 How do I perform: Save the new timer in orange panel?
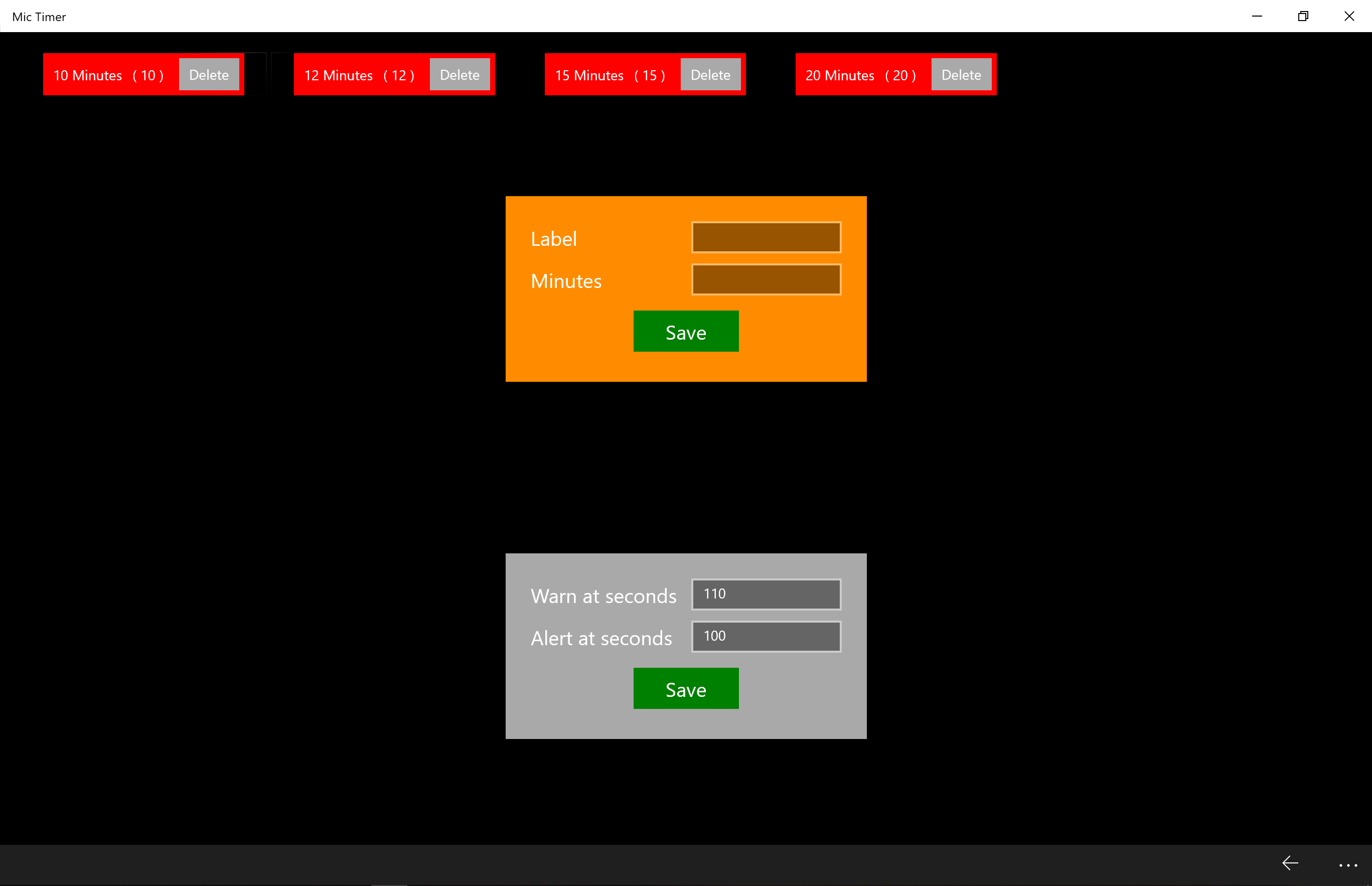coord(686,332)
